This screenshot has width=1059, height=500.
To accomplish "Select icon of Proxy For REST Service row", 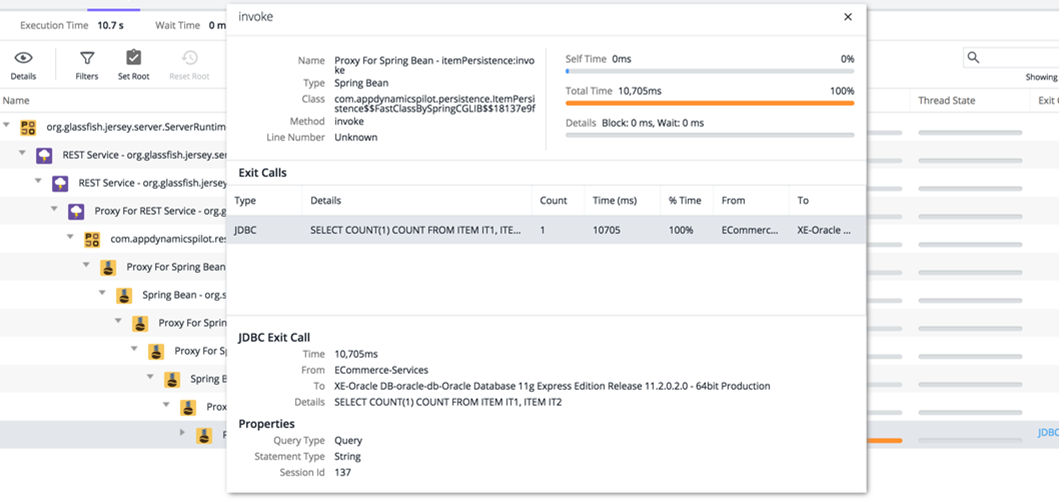I will 76,211.
